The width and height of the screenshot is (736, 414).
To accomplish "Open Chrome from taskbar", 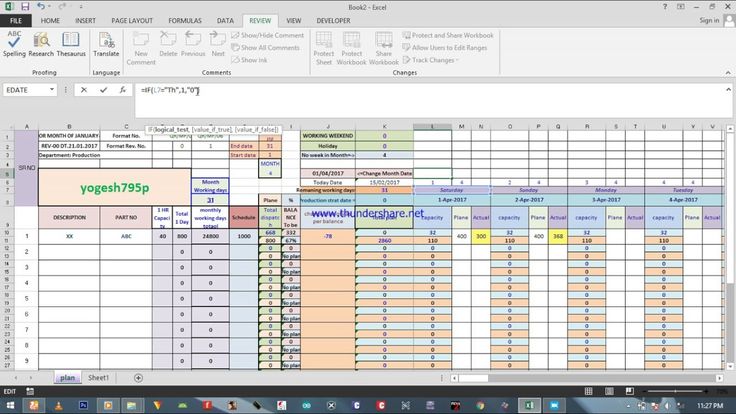I will [480, 405].
